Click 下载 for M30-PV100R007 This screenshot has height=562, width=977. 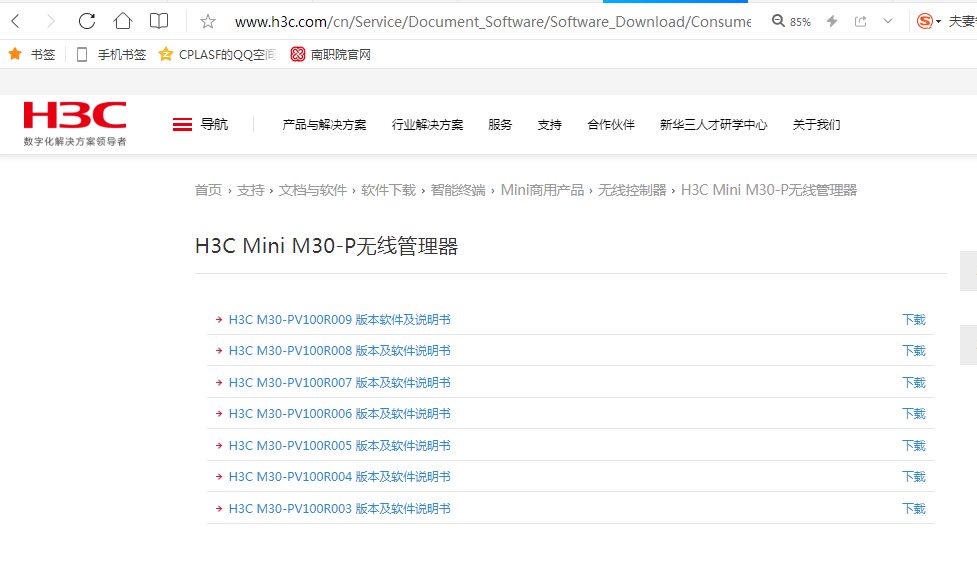(x=914, y=383)
